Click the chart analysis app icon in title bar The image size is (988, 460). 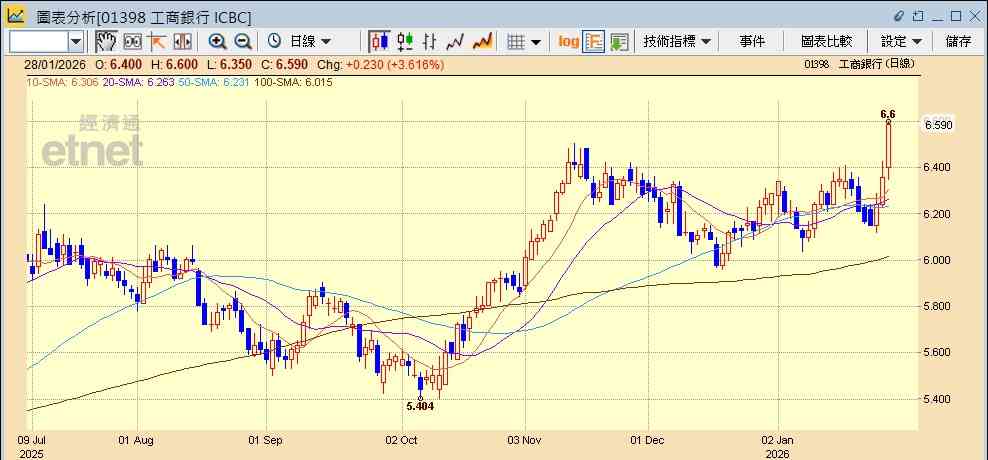pyautogui.click(x=16, y=15)
